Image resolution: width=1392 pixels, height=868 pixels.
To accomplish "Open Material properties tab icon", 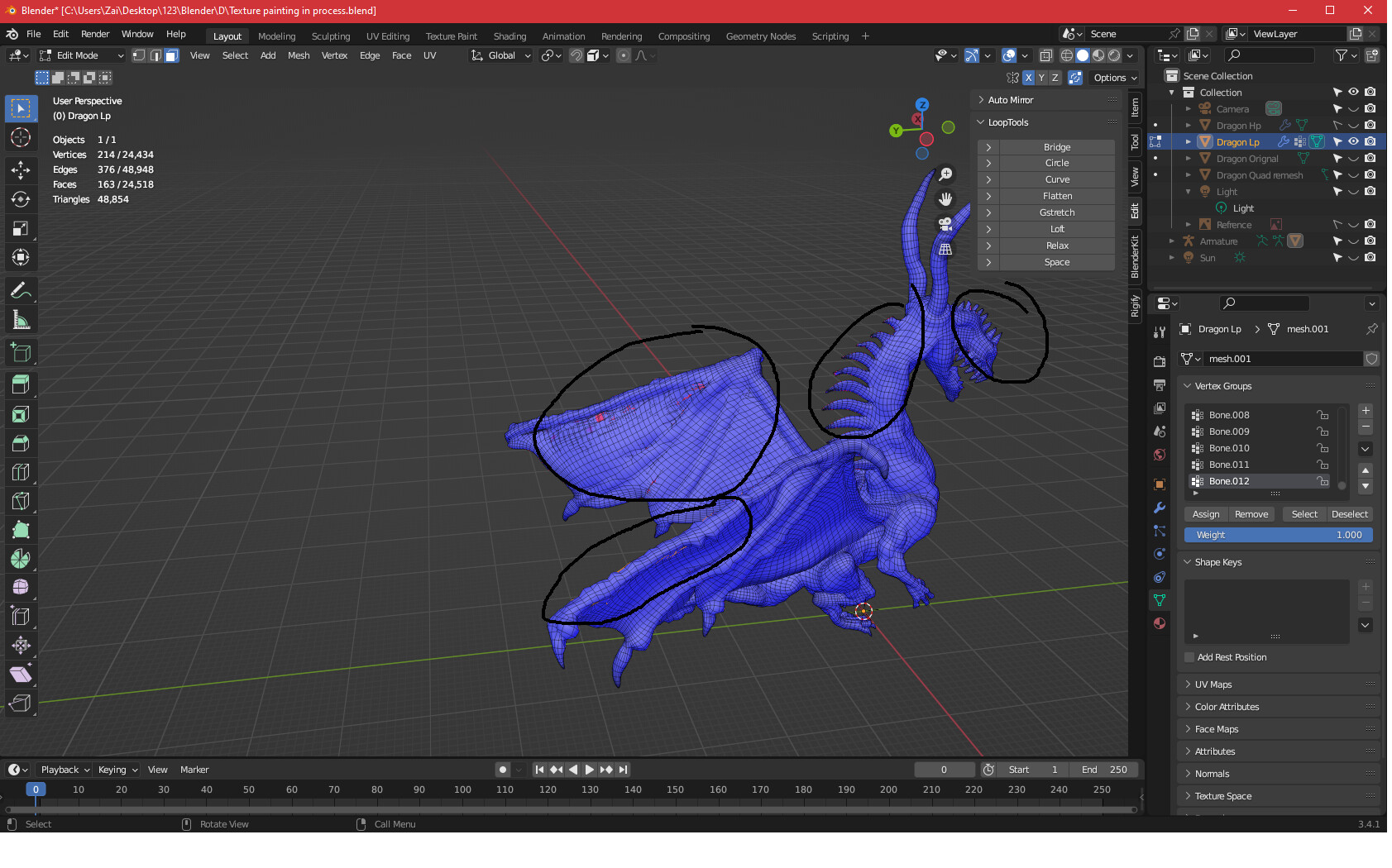I will coord(1160,623).
